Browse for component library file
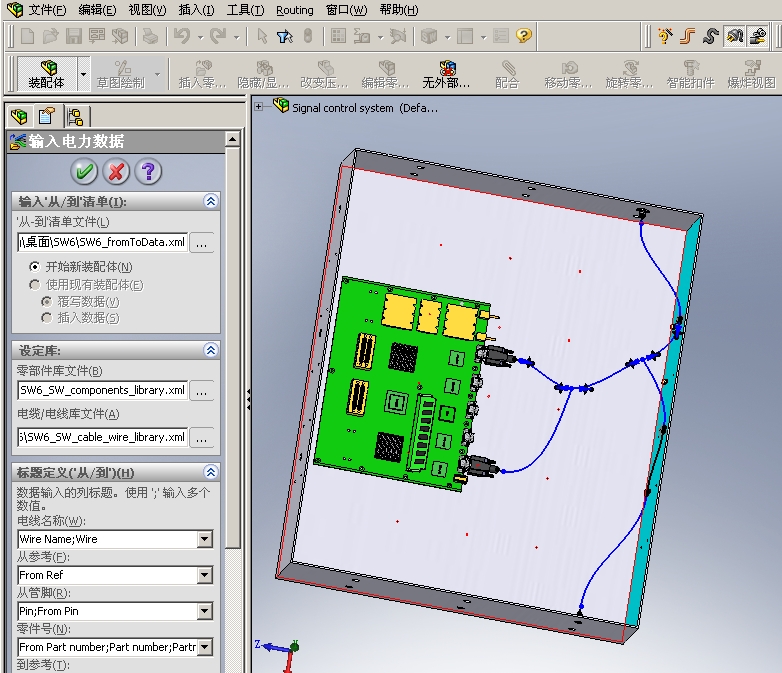 [201, 391]
